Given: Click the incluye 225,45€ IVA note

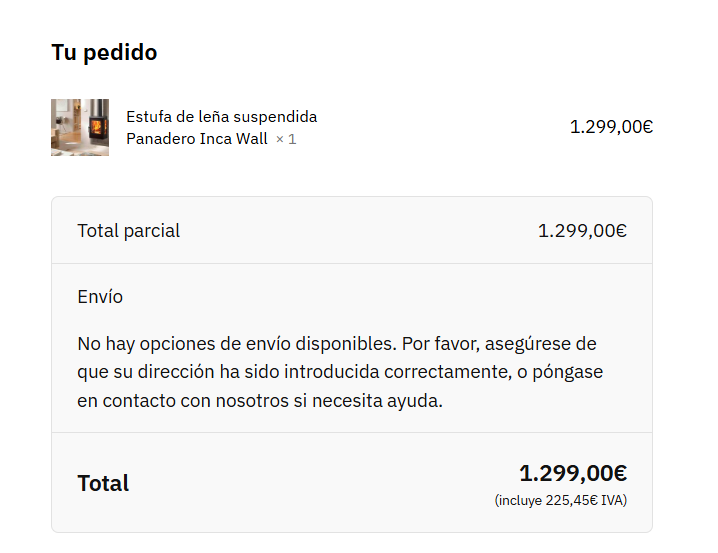Looking at the screenshot, I should pos(560,500).
